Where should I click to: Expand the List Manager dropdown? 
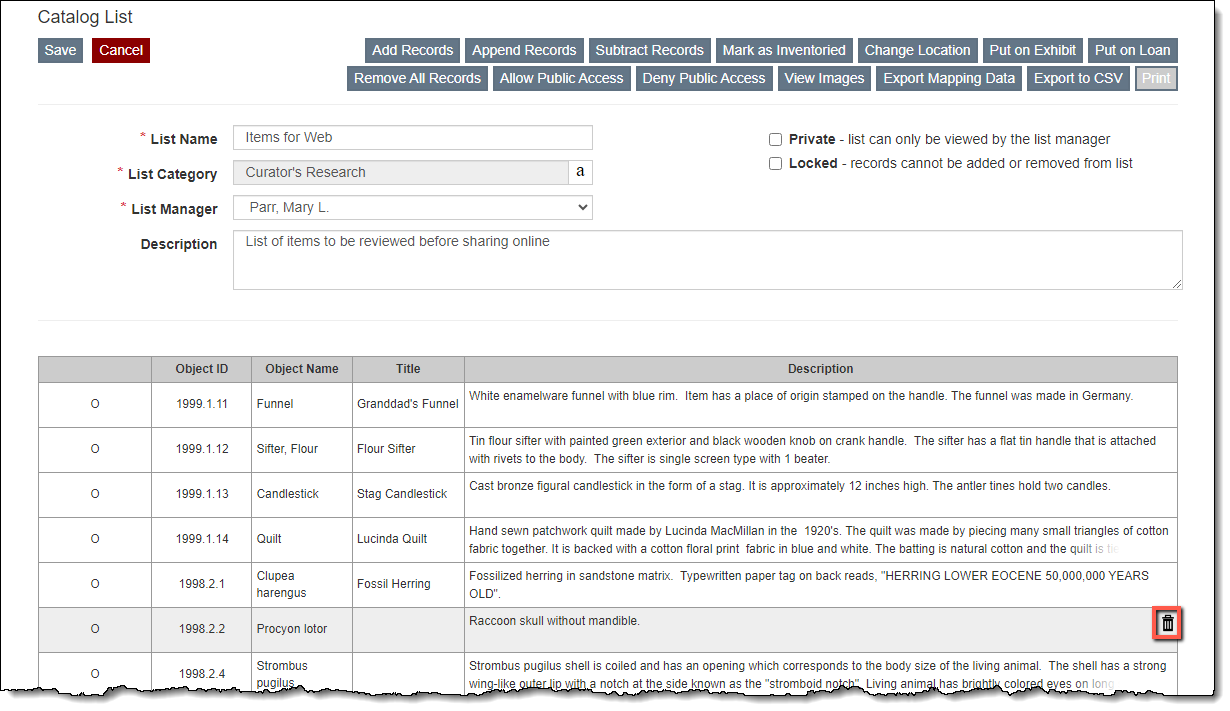click(x=412, y=207)
